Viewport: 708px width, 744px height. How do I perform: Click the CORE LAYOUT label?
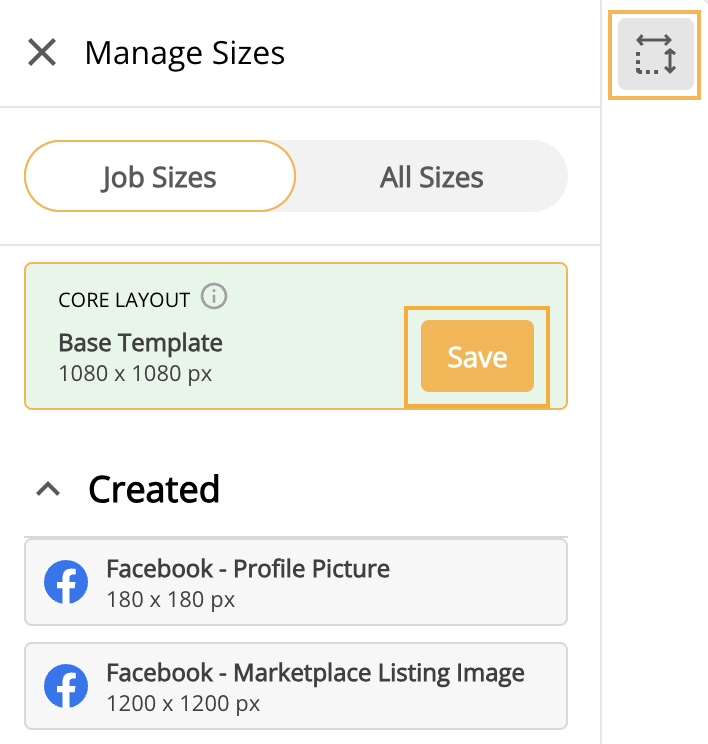point(124,300)
